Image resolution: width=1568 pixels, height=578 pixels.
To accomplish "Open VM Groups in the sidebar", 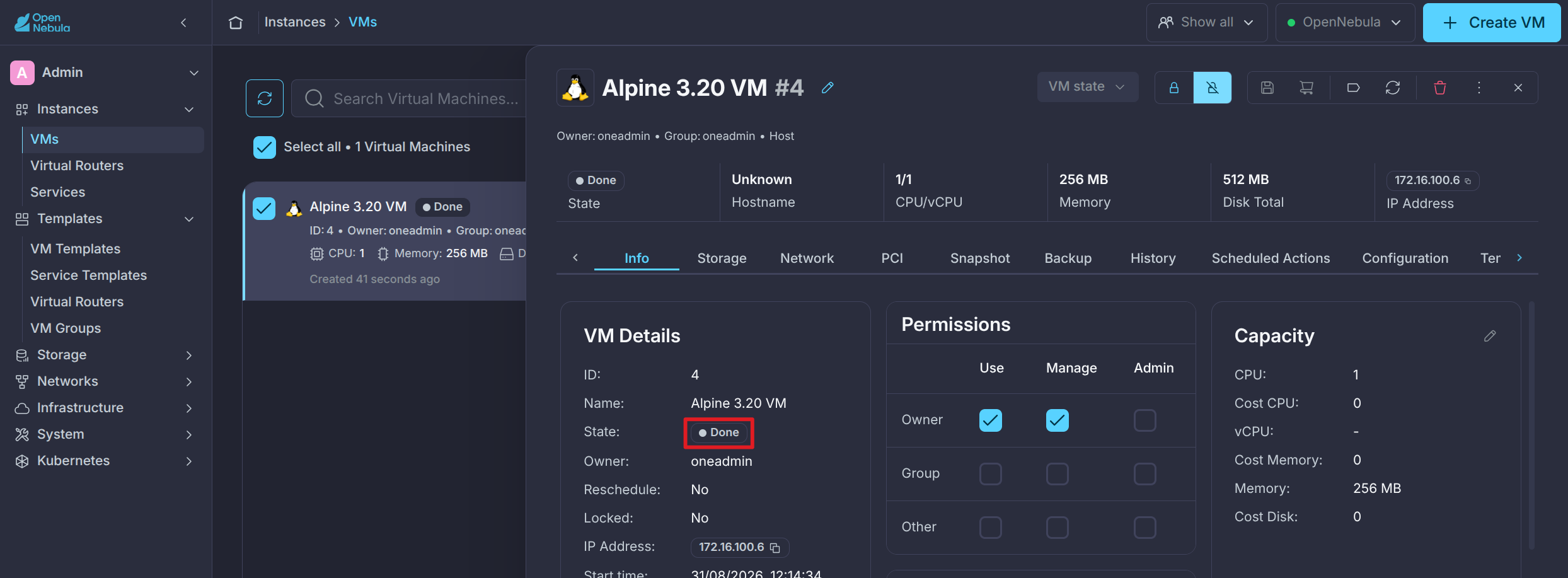I will 66,328.
